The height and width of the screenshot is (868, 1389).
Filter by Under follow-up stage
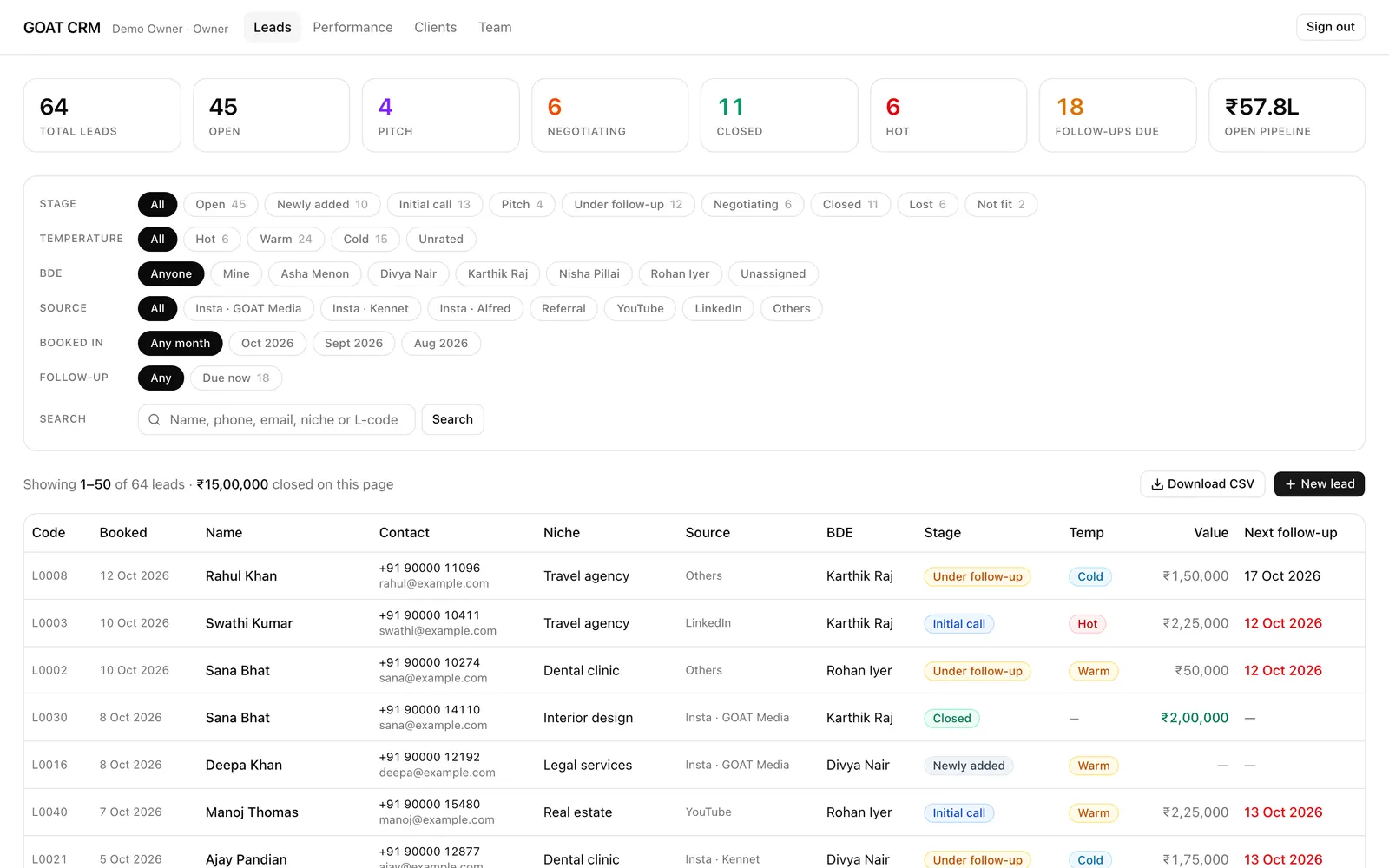[x=628, y=205]
